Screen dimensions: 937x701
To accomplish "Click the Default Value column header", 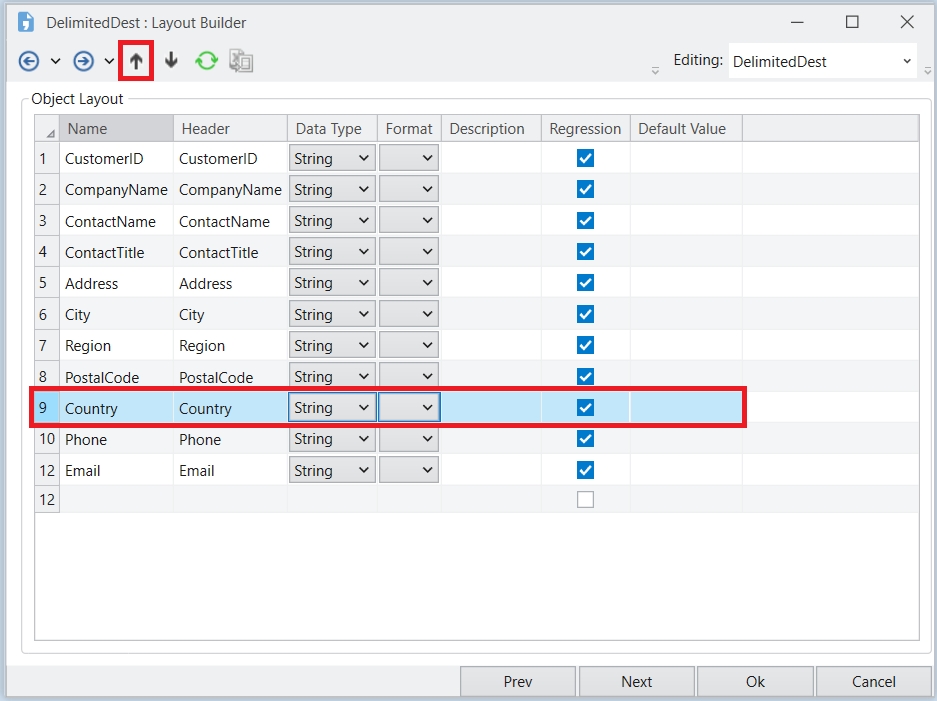I will click(685, 129).
